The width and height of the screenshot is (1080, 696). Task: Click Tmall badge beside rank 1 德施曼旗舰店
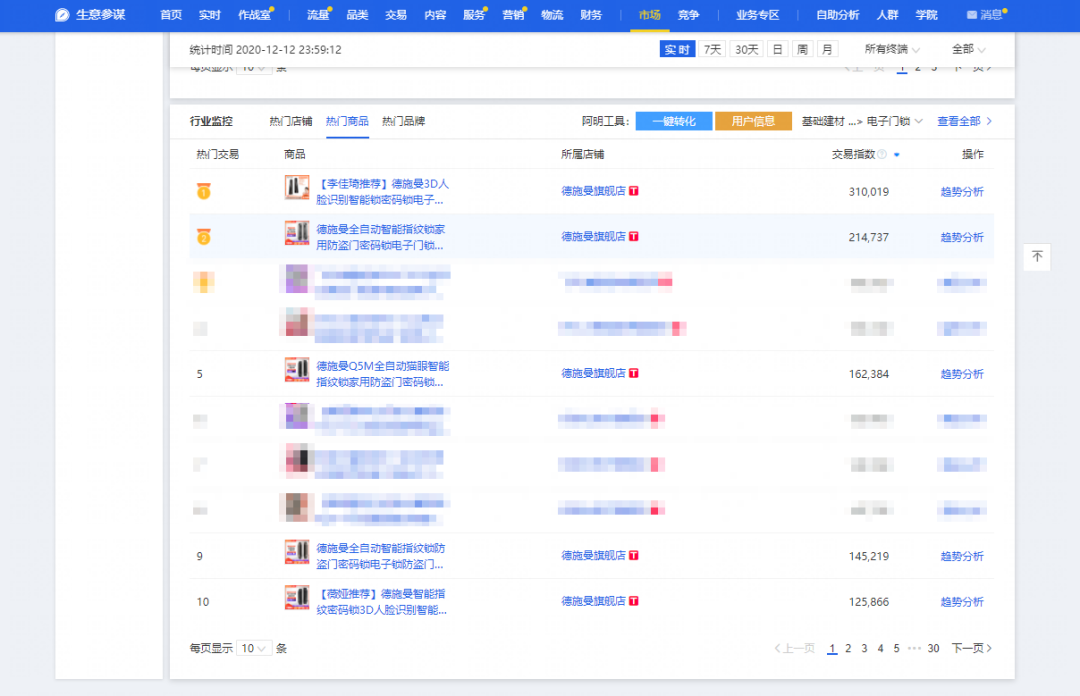tap(634, 191)
